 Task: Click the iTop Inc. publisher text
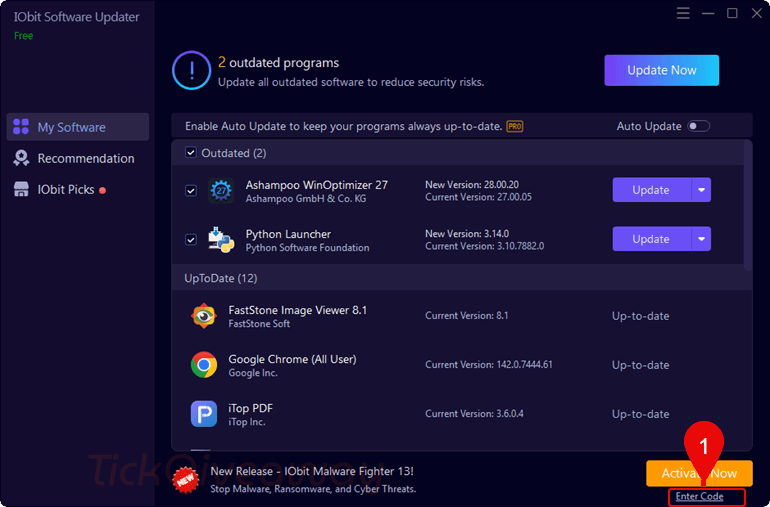click(247, 422)
